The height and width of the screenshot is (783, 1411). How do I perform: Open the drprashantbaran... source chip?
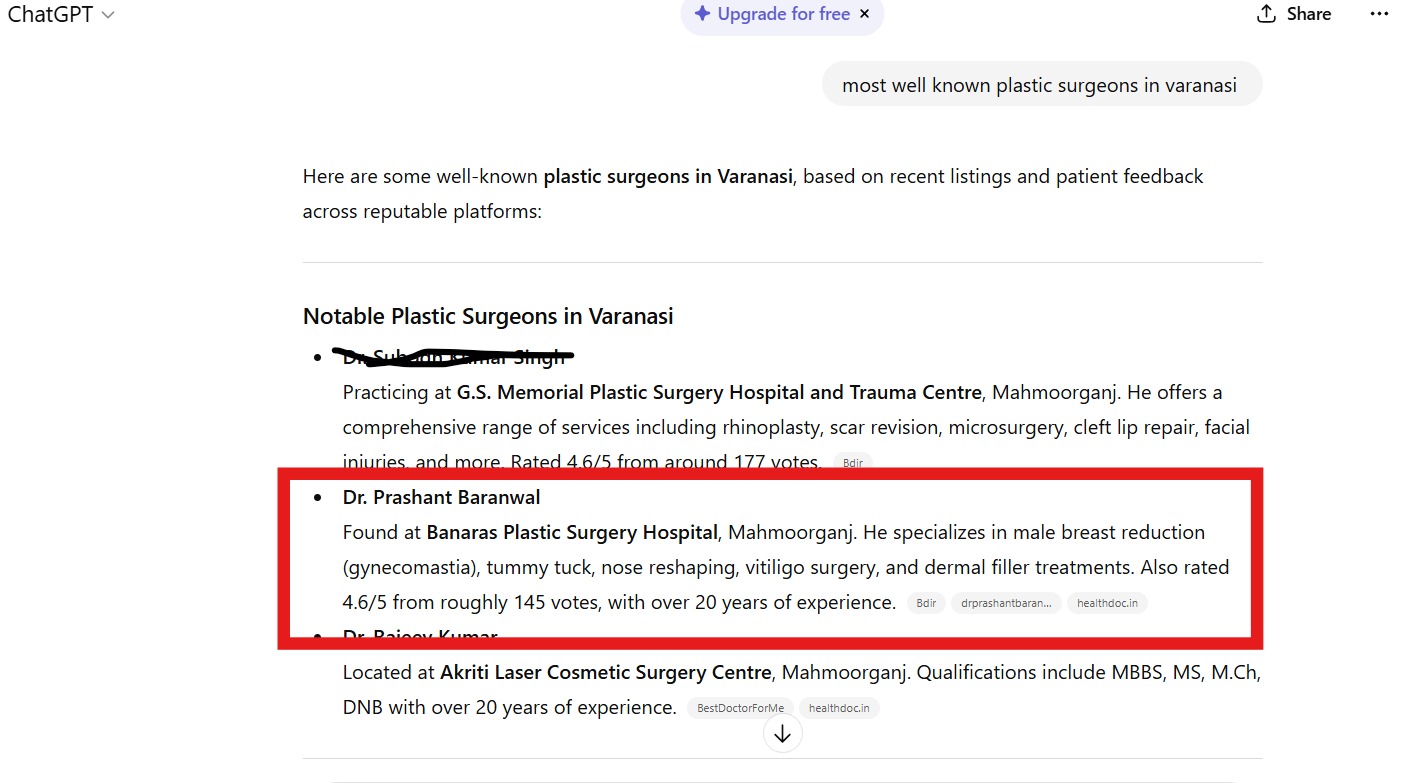[x=1006, y=603]
